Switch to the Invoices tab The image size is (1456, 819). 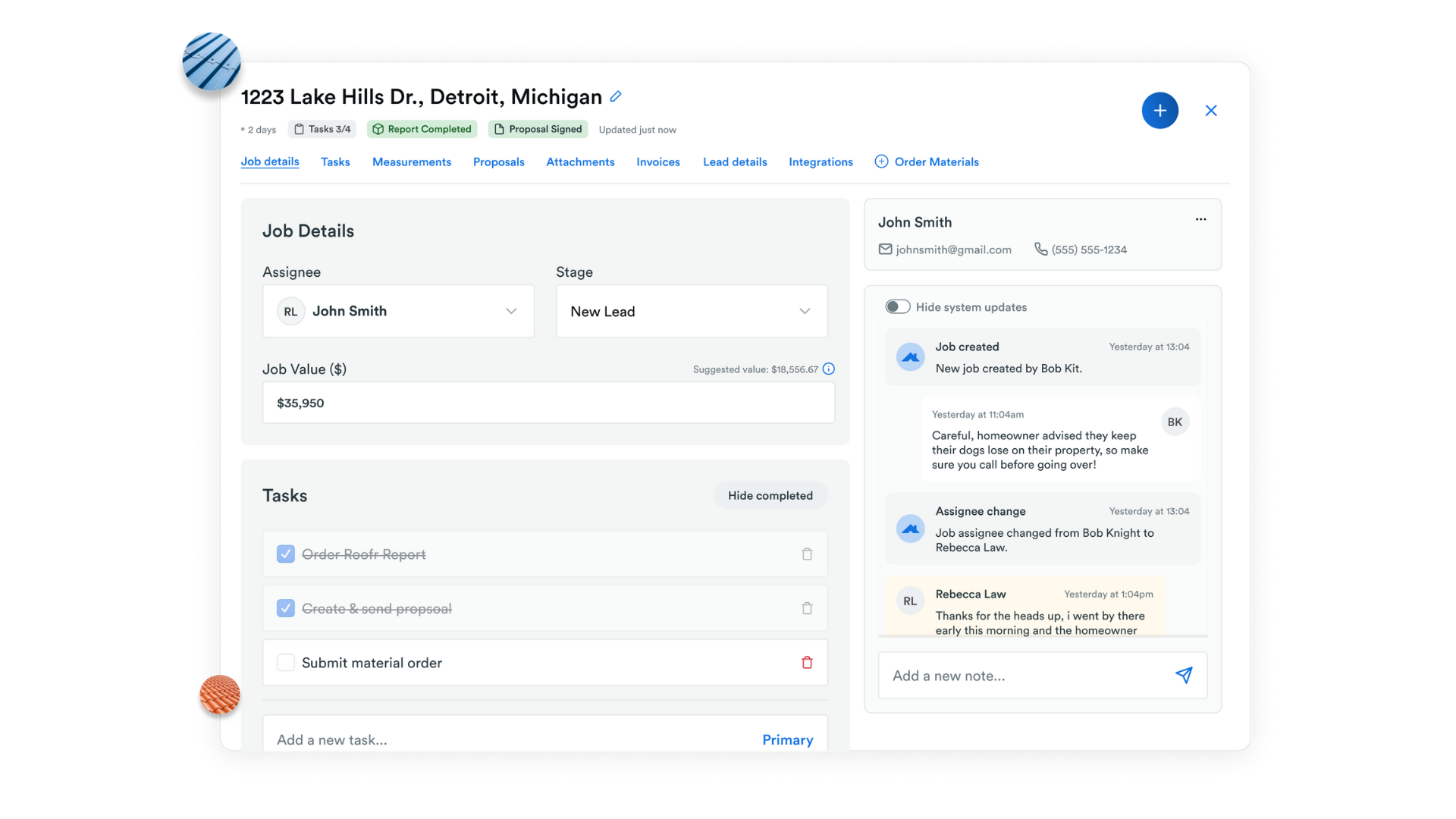pyautogui.click(x=658, y=162)
